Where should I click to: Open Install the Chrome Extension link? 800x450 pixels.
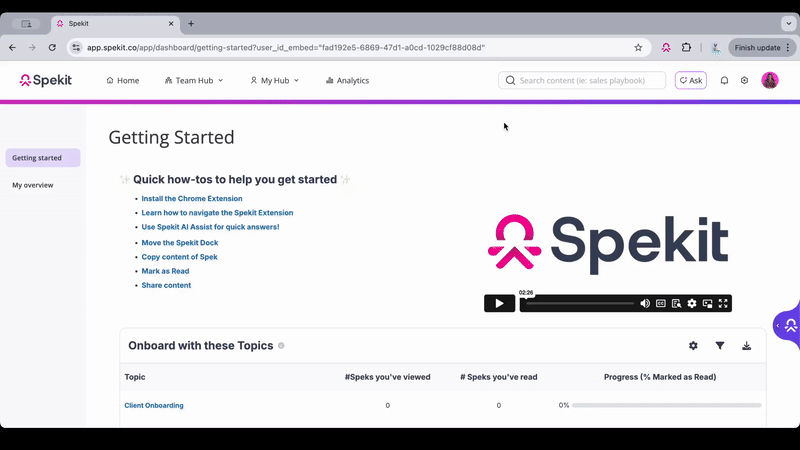(x=192, y=198)
